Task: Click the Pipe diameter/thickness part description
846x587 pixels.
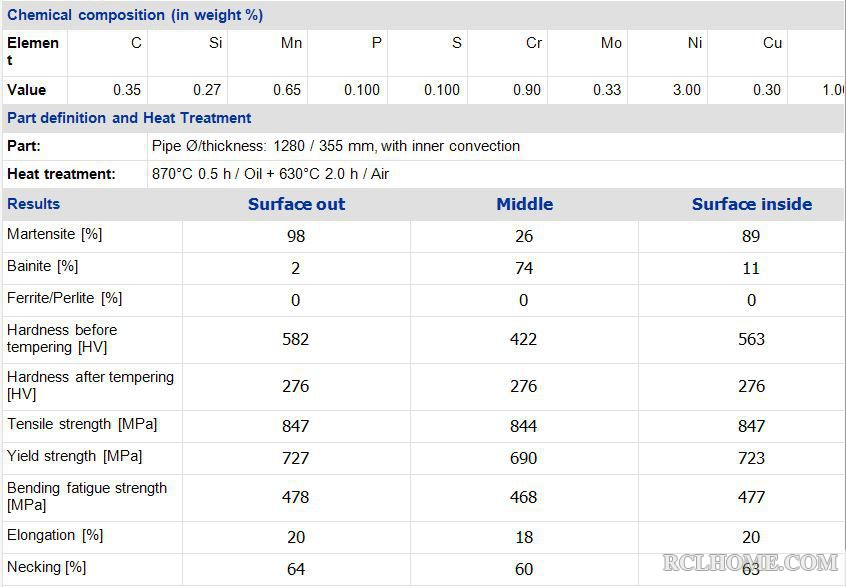Action: tap(336, 146)
